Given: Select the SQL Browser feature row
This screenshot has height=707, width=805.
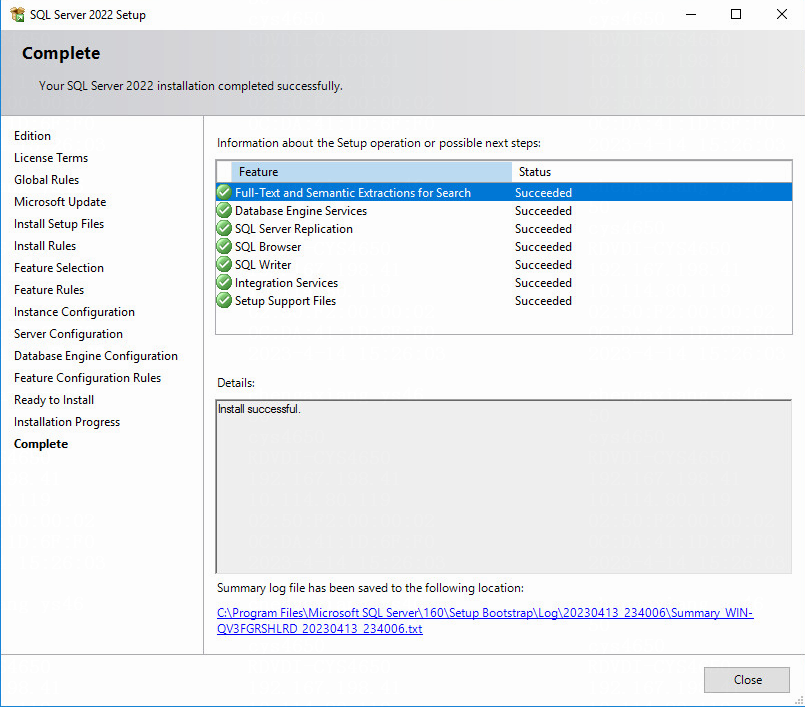Looking at the screenshot, I should point(504,246).
